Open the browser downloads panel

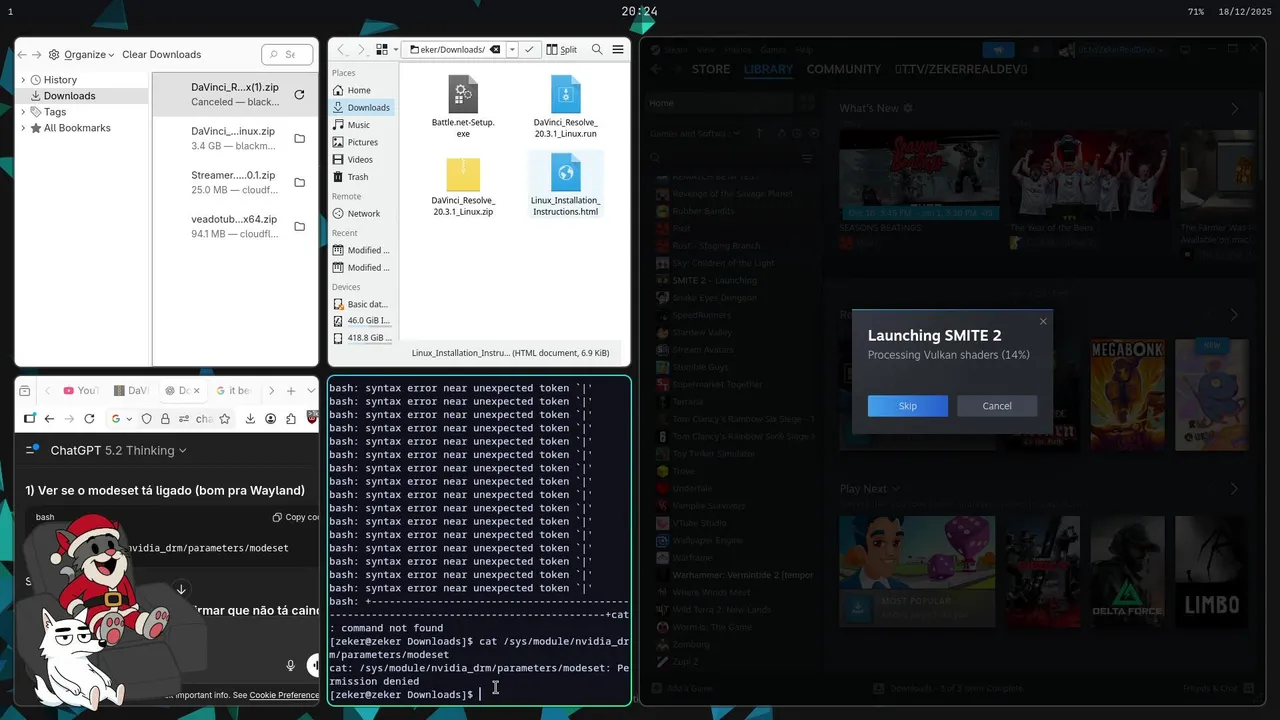[x=250, y=419]
